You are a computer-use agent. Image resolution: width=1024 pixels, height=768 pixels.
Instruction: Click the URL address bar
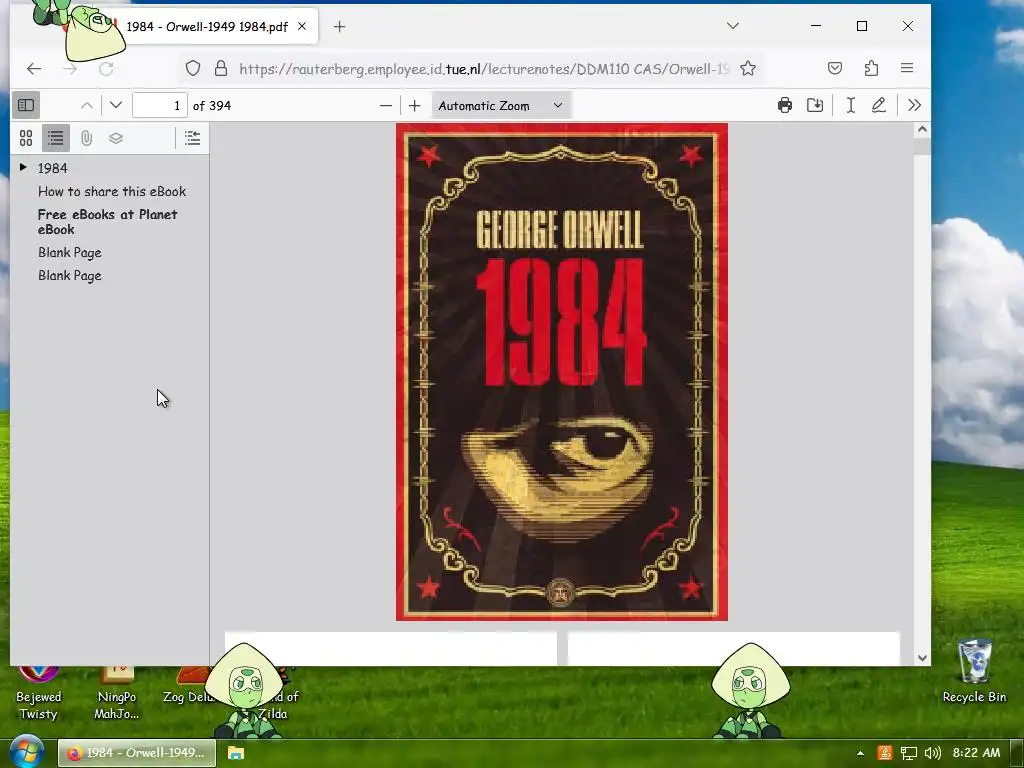click(483, 69)
